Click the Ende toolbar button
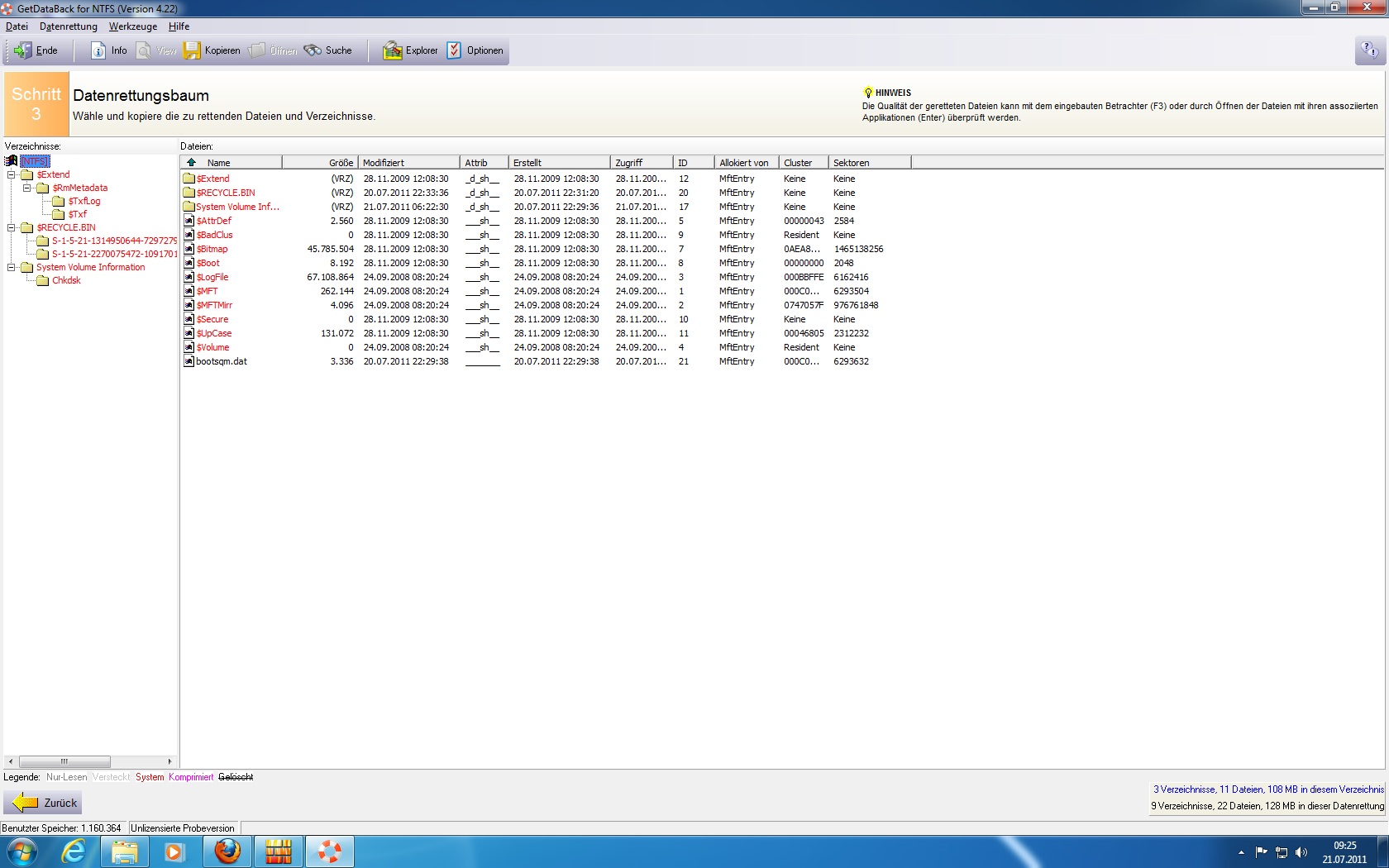Image resolution: width=1389 pixels, height=868 pixels. [36, 50]
